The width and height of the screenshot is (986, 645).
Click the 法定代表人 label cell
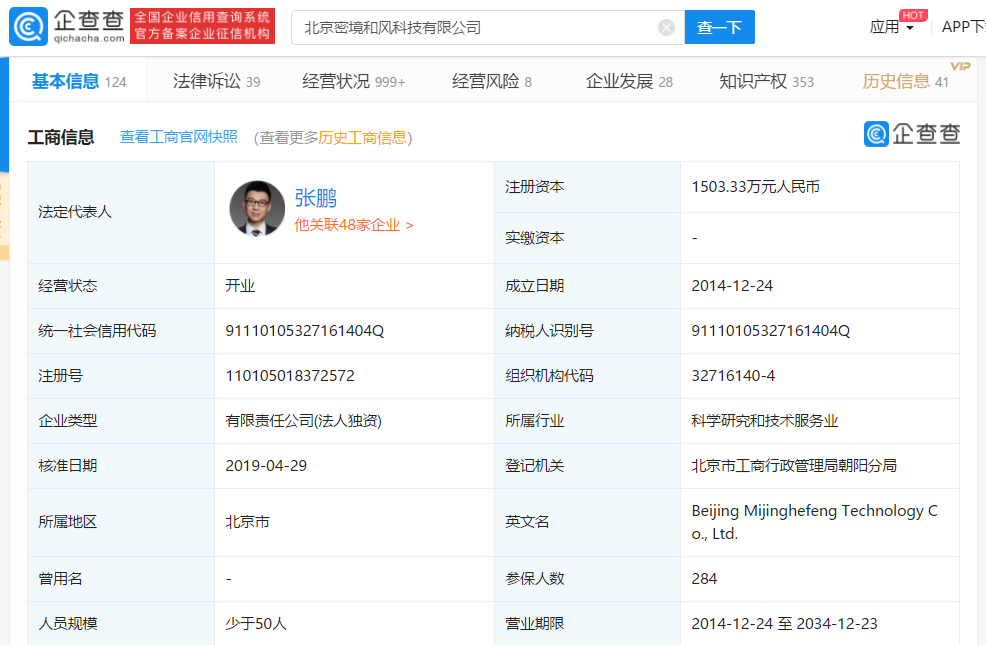coord(121,212)
